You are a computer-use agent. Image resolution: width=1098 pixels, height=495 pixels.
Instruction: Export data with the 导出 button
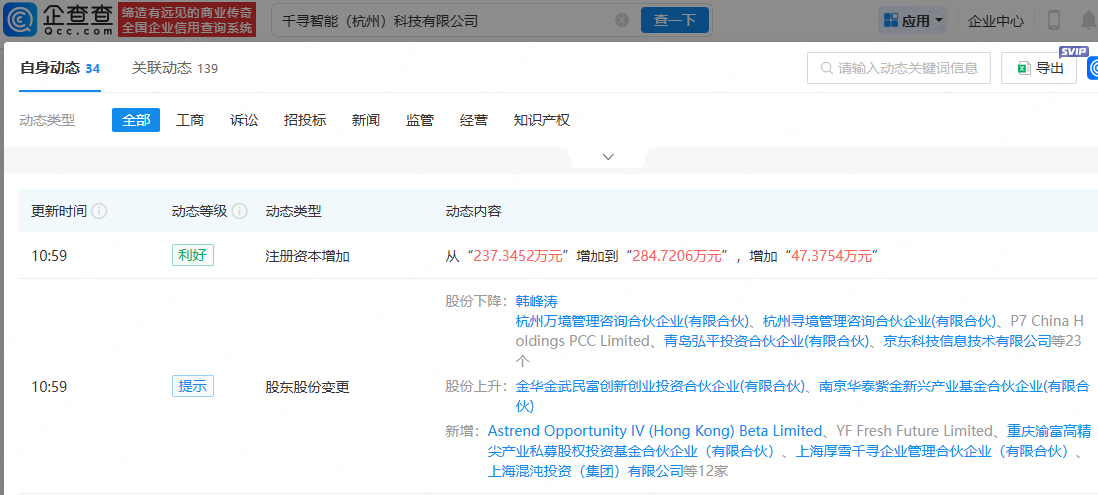coord(1039,68)
